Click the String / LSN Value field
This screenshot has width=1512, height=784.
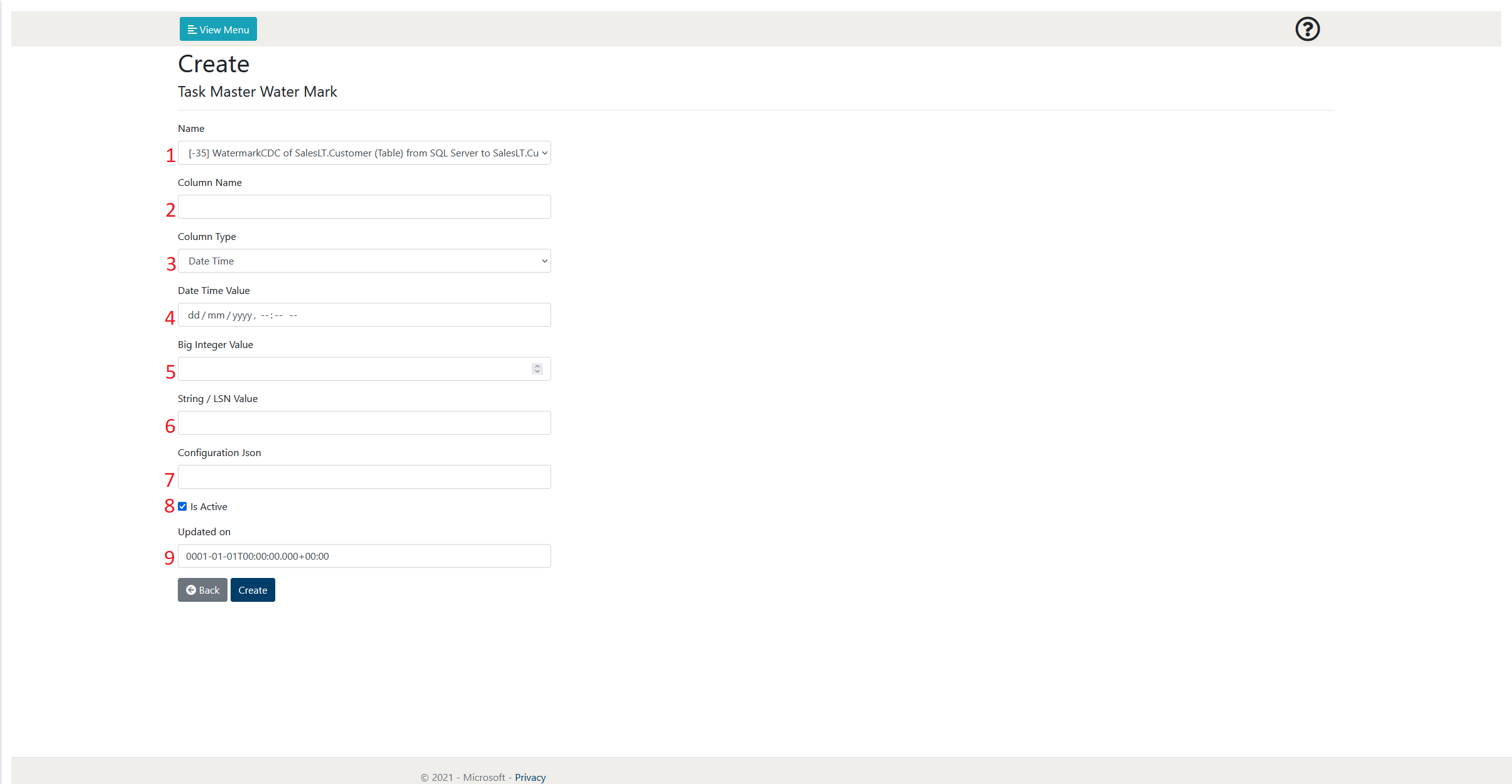click(x=364, y=423)
